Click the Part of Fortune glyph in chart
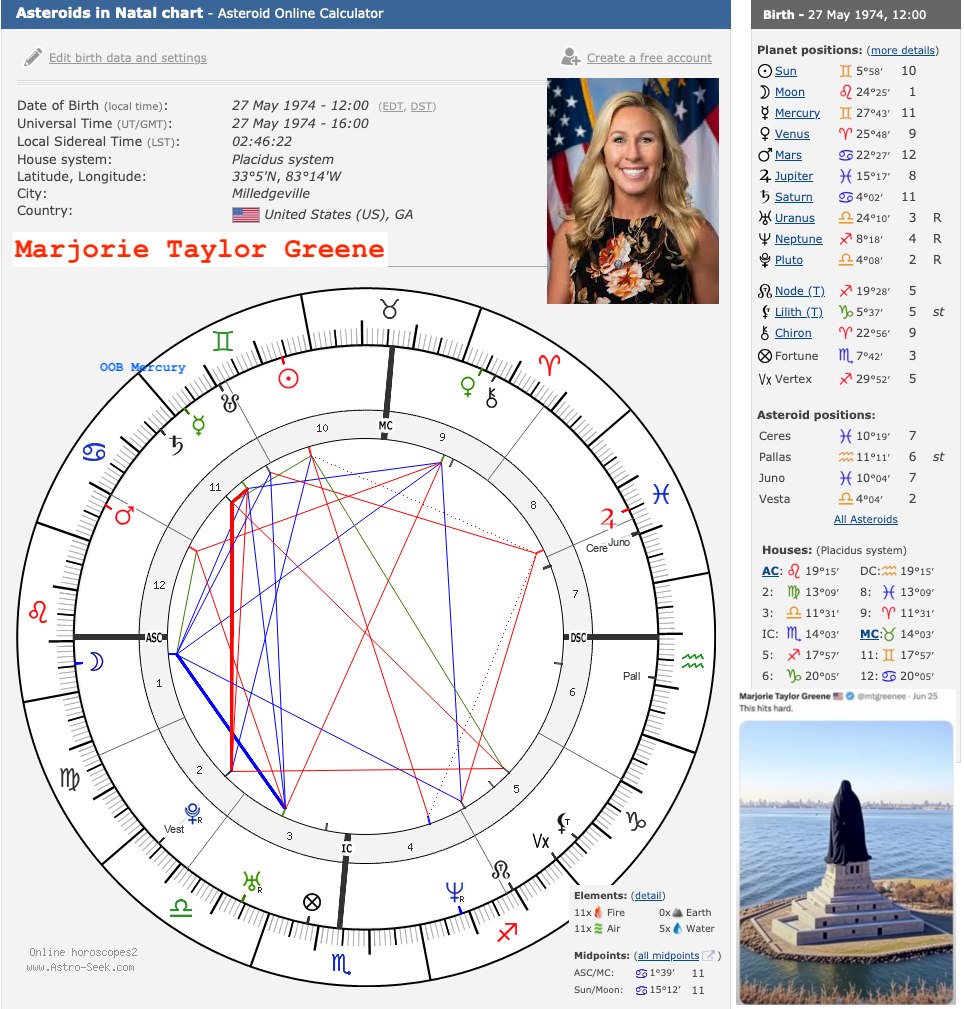964x1009 pixels. click(x=312, y=902)
